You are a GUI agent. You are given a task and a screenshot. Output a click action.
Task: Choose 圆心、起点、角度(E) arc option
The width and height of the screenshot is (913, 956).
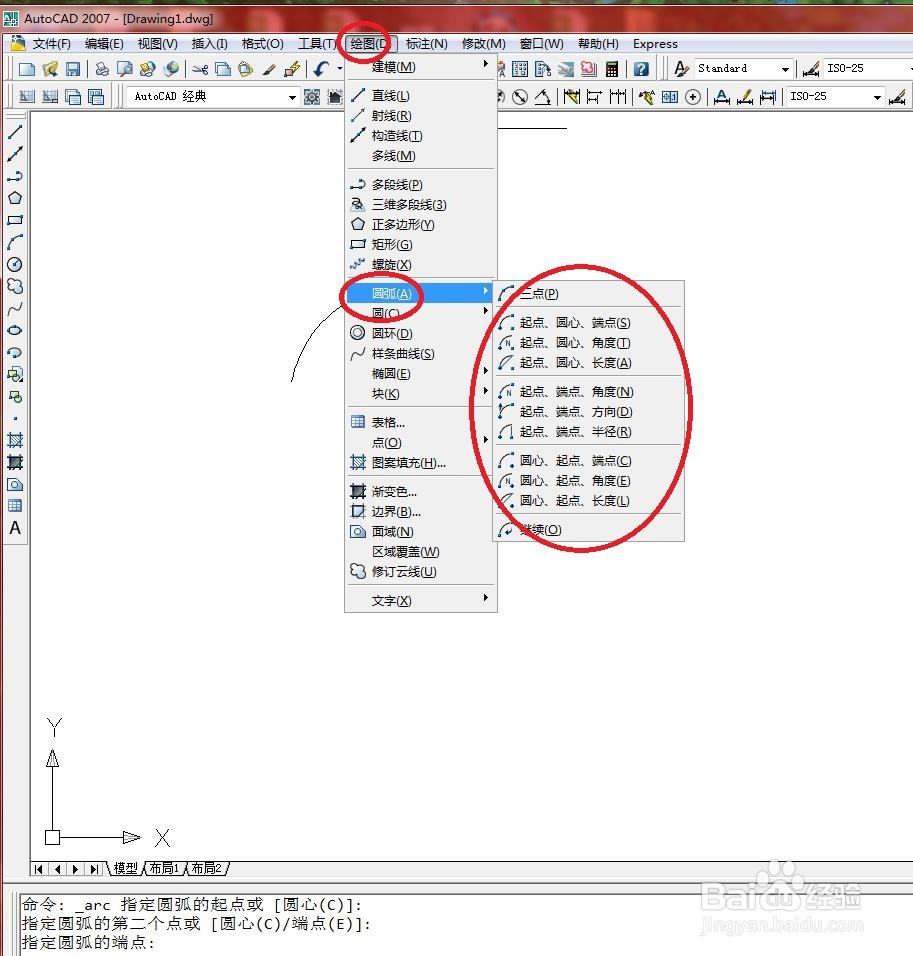tap(589, 481)
